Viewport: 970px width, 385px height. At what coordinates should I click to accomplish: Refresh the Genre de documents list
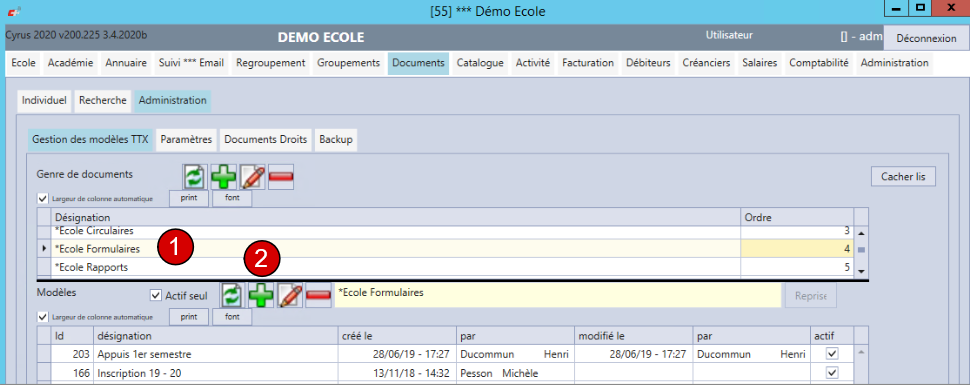coord(194,177)
